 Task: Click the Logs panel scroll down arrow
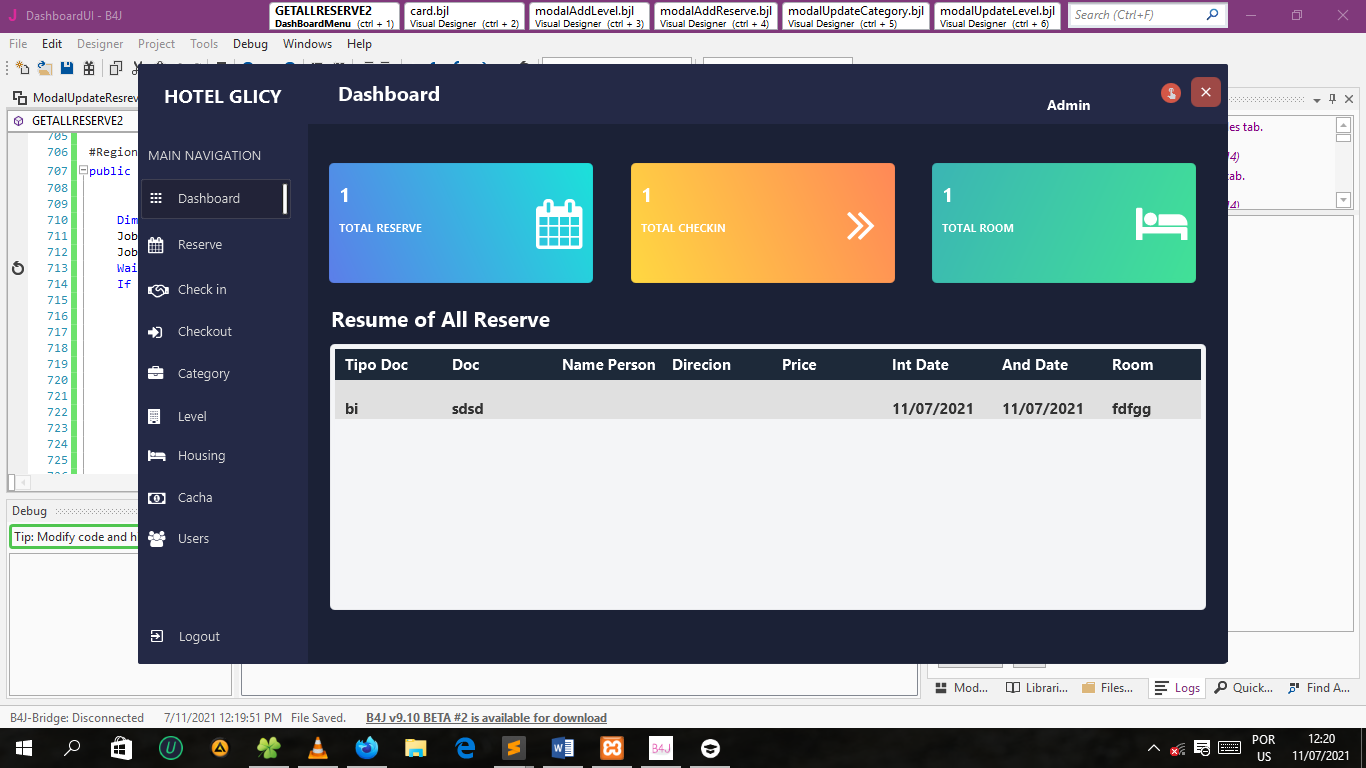[1343, 200]
